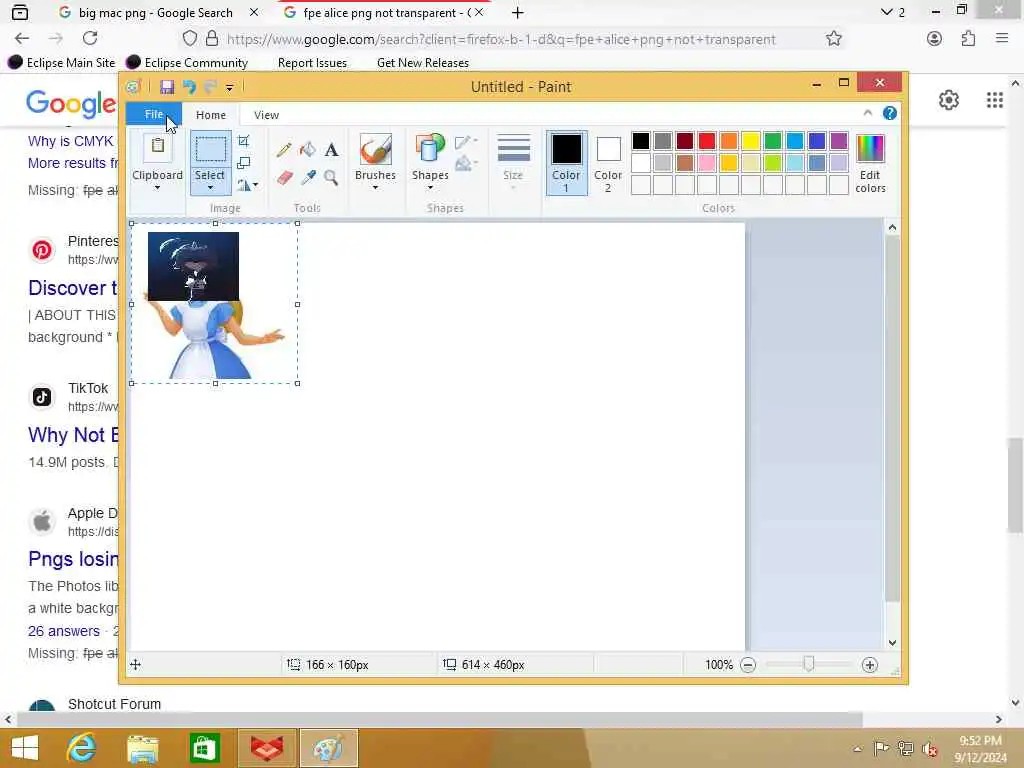
Task: Open Customize Quick Access Toolbar dropdown
Action: coord(229,88)
